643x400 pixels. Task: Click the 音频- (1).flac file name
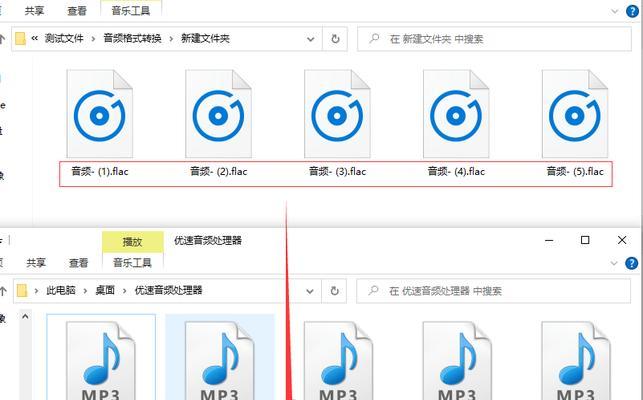tap(100, 171)
